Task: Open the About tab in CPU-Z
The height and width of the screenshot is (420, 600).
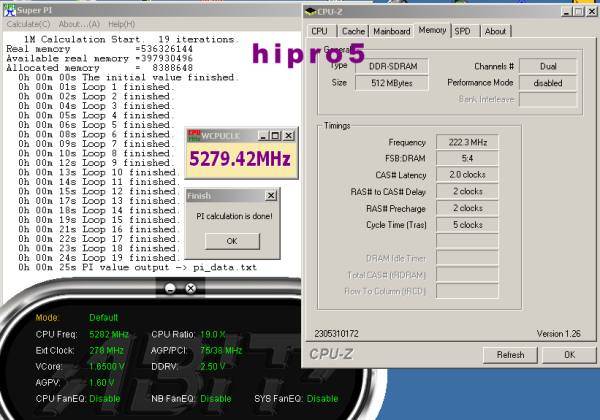Action: pyautogui.click(x=495, y=31)
